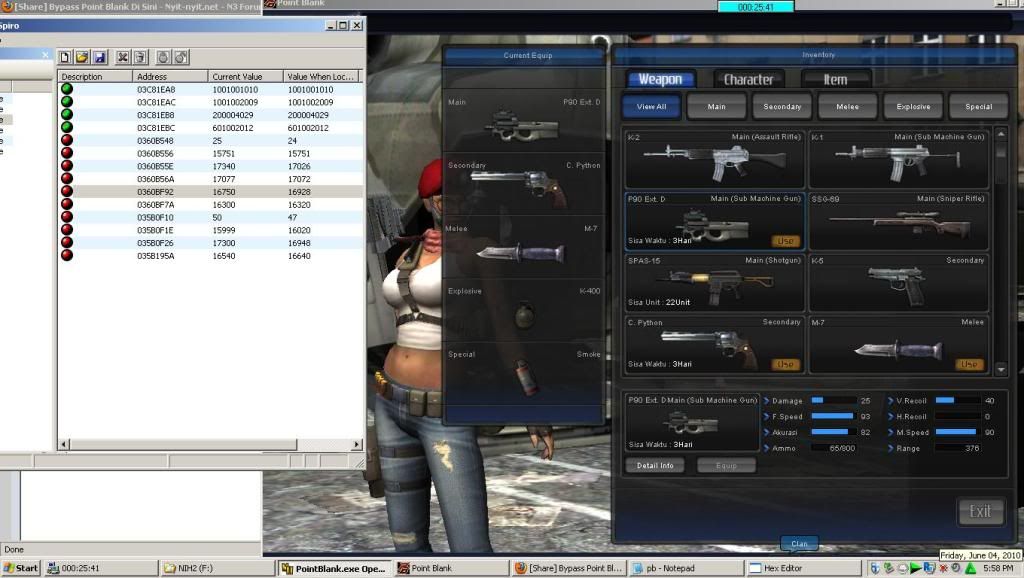This screenshot has width=1024, height=578.
Task: Switch to PointBlank.exe Ope... taskbar window
Action: point(335,568)
